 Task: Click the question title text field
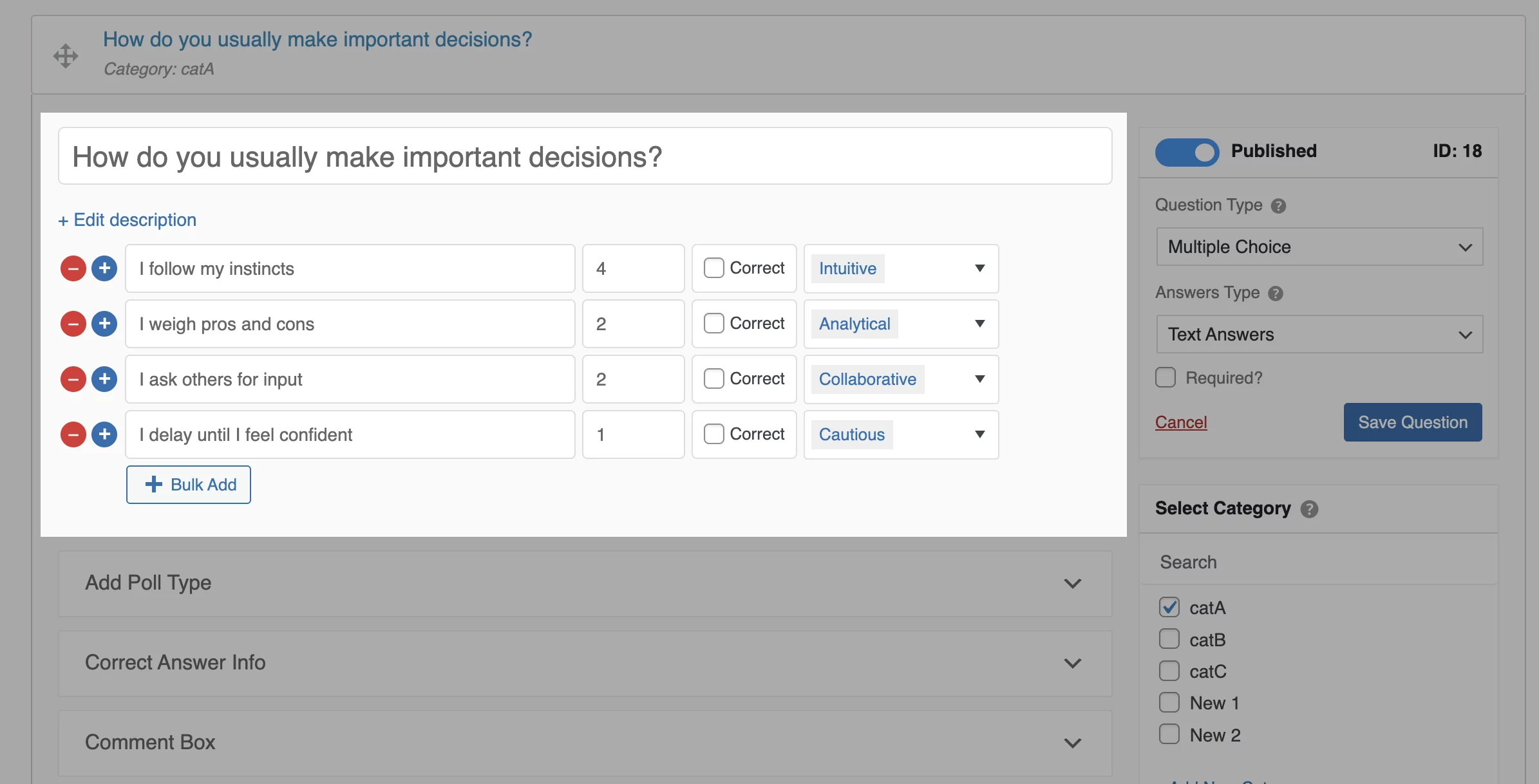click(585, 156)
